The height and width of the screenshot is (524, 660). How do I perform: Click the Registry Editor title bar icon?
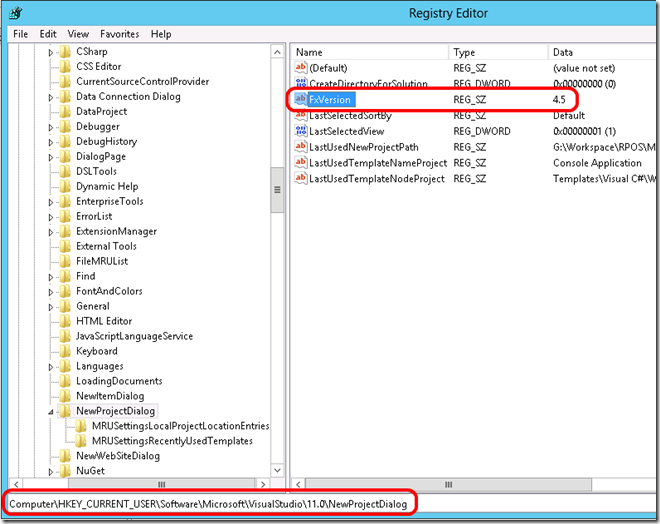(16, 13)
